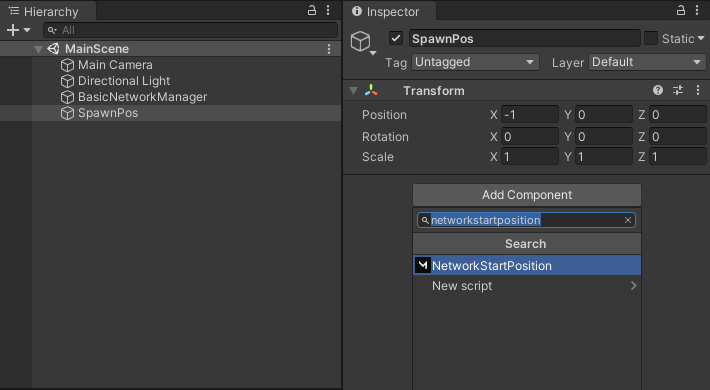Disable the SpawnPos active checkbox
Screen dimensions: 710x390
click(x=396, y=39)
